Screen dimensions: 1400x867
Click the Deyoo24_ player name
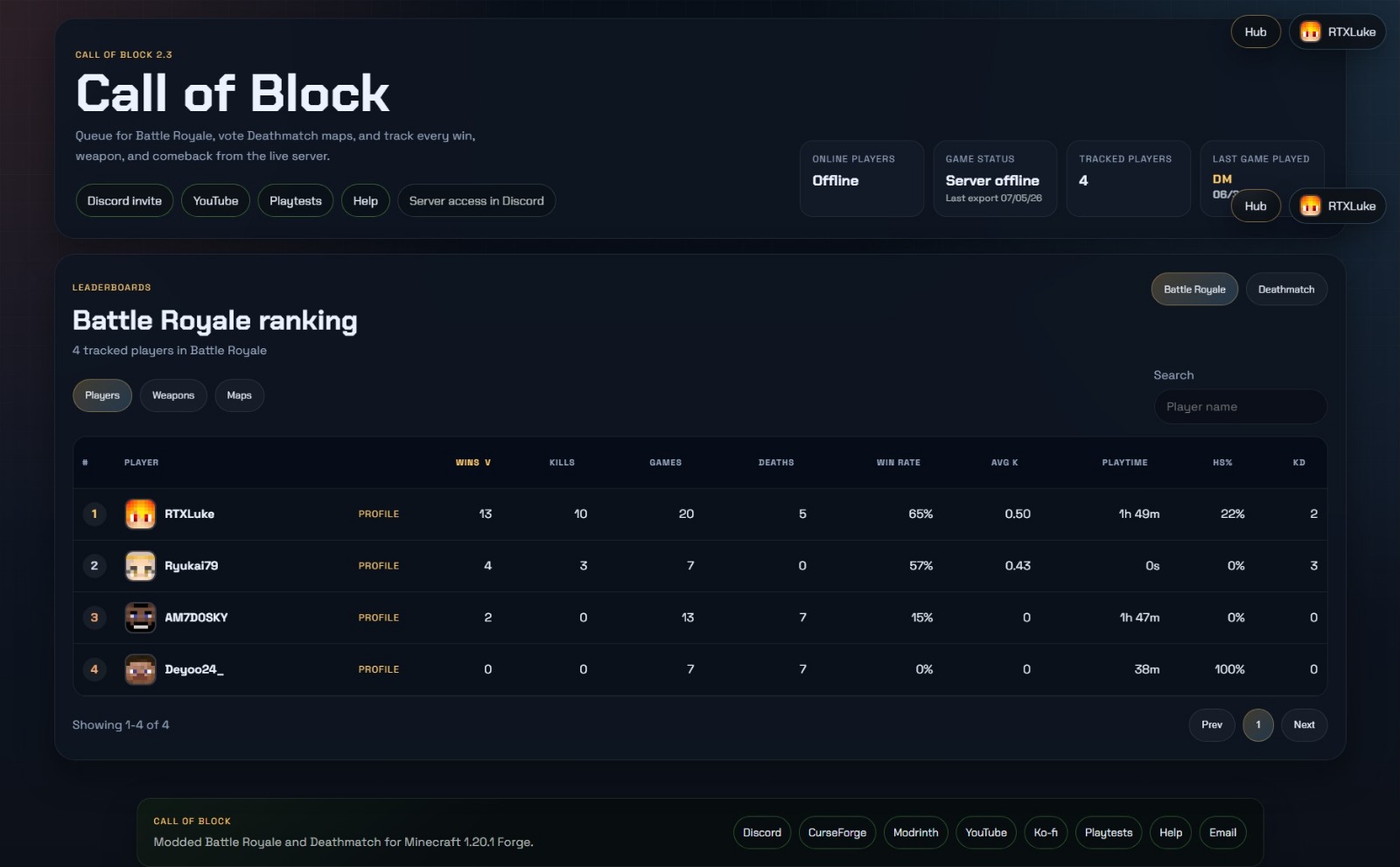click(194, 669)
